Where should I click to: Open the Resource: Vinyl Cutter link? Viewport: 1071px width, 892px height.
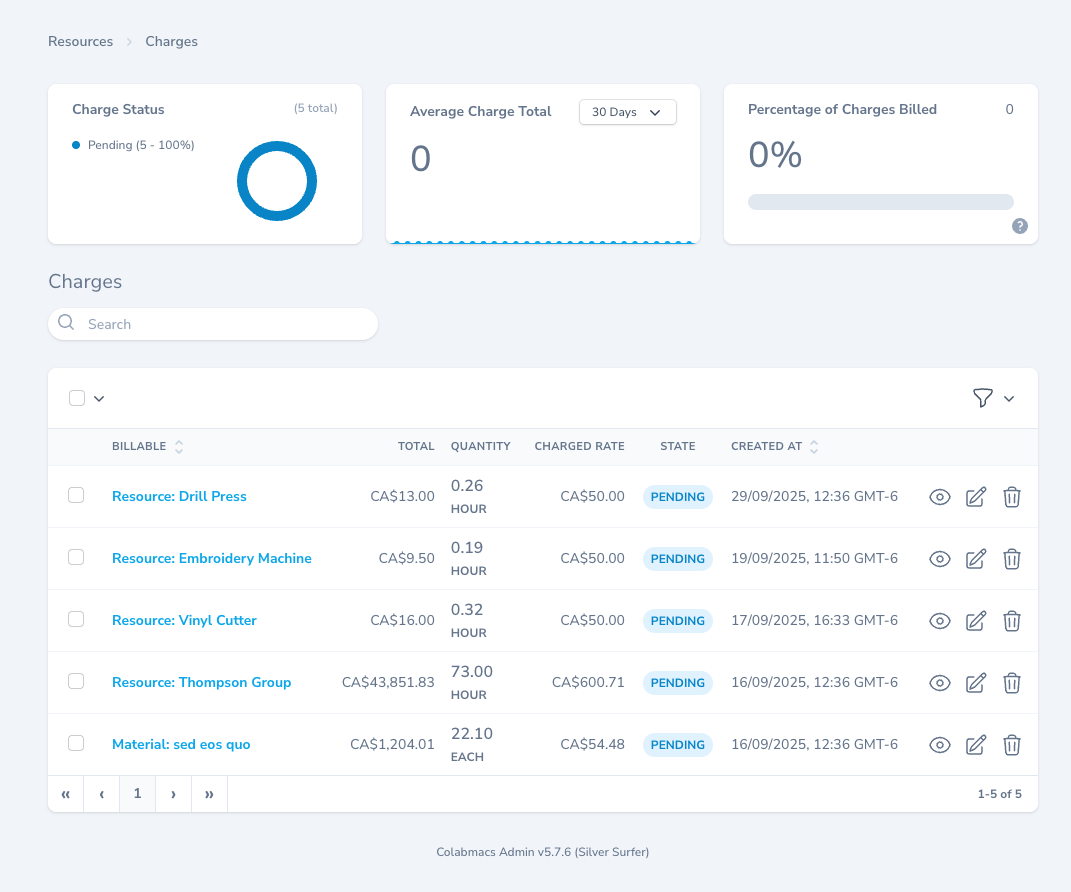184,620
